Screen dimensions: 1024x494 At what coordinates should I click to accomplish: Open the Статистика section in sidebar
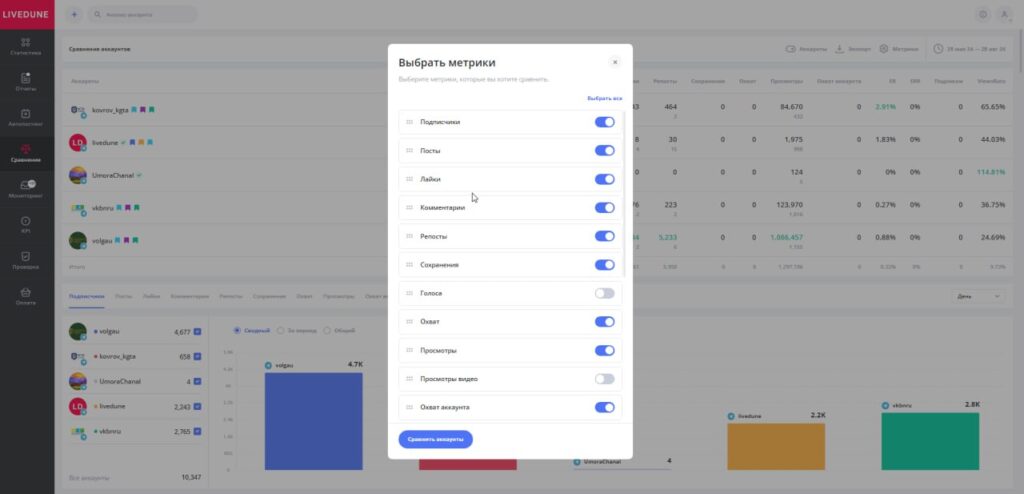tap(26, 46)
